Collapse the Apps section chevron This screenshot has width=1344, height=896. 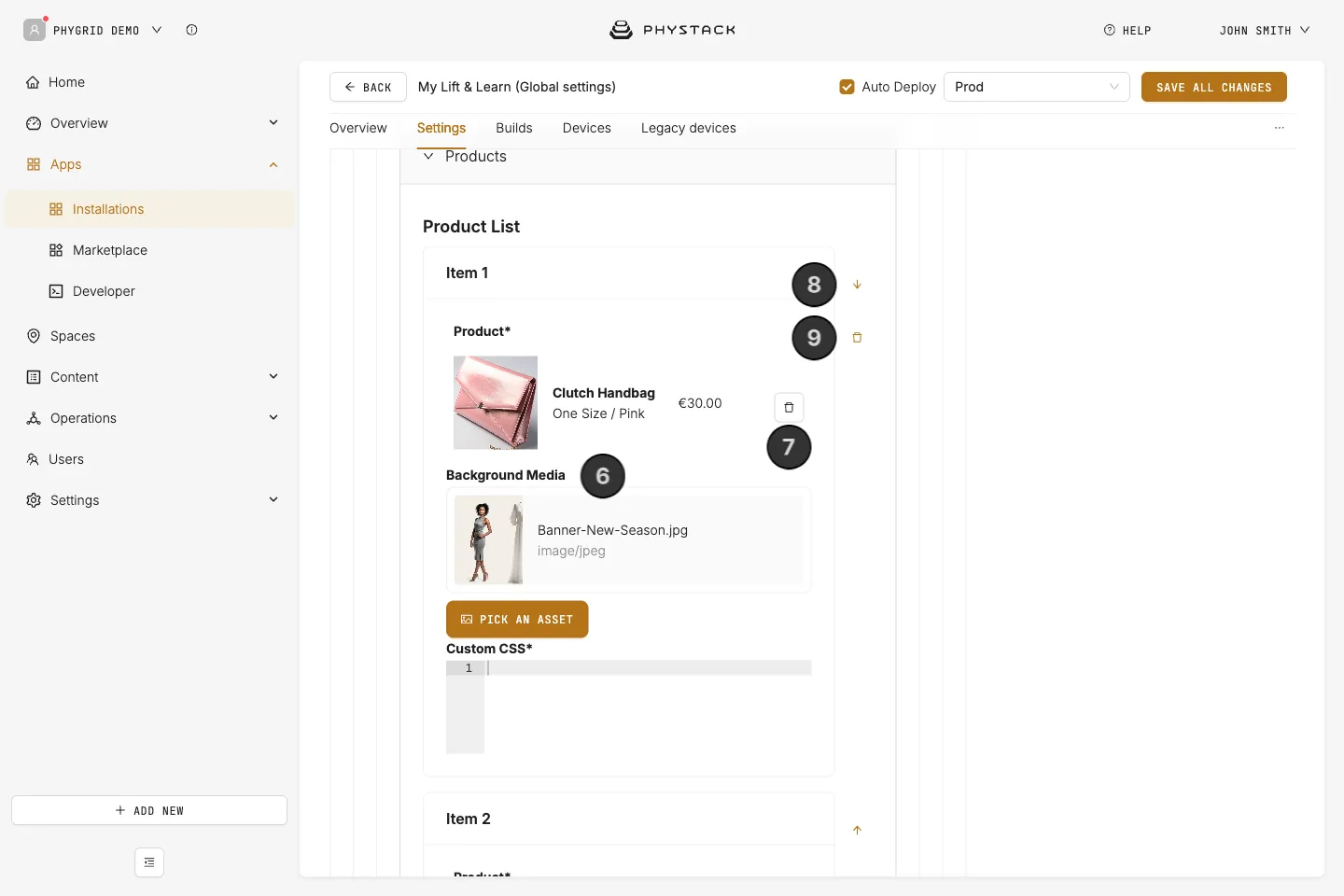[273, 164]
